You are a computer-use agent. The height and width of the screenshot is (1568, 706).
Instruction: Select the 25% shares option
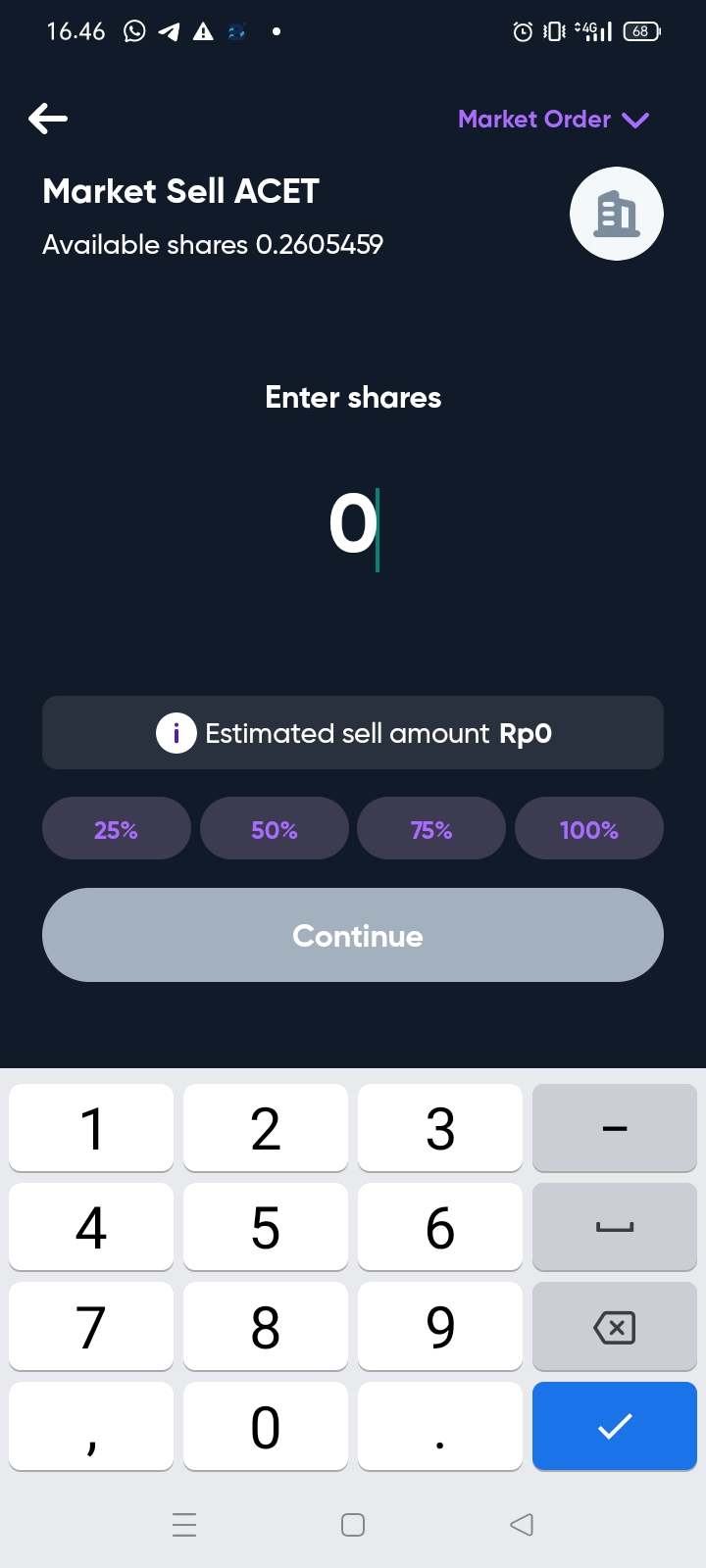117,829
